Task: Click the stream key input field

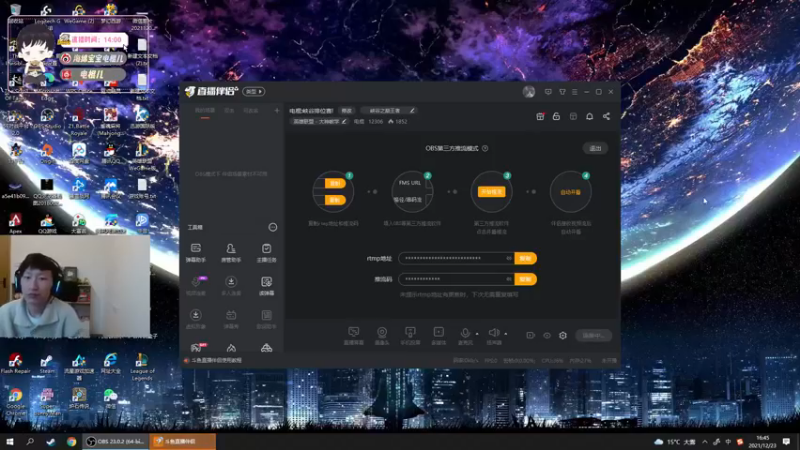Action: pyautogui.click(x=456, y=279)
